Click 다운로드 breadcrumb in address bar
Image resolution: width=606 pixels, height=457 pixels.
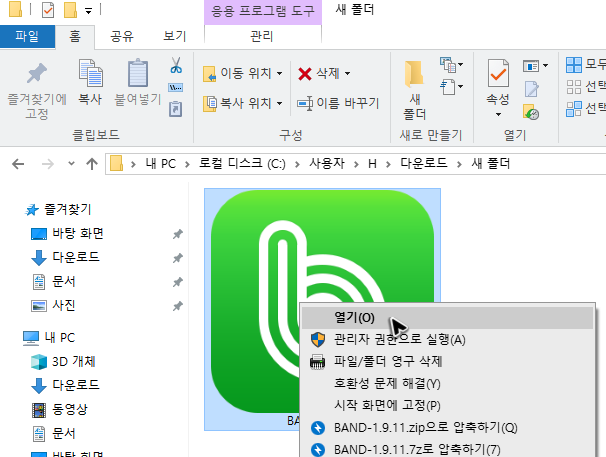(x=424, y=164)
